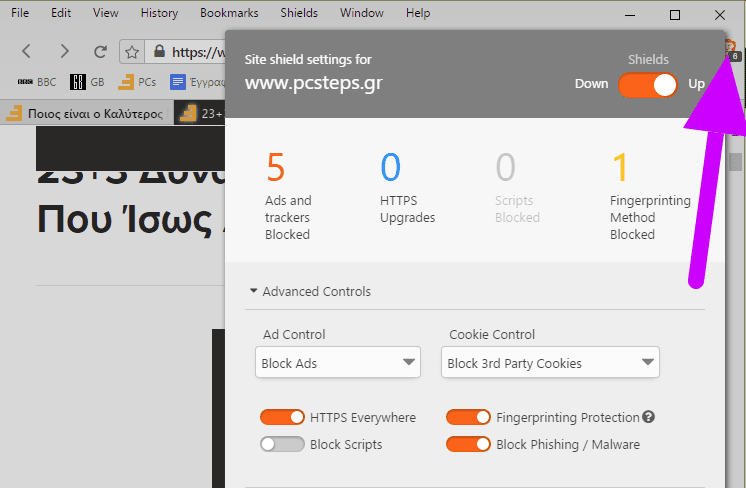Click the forward navigation arrow

pos(64,51)
